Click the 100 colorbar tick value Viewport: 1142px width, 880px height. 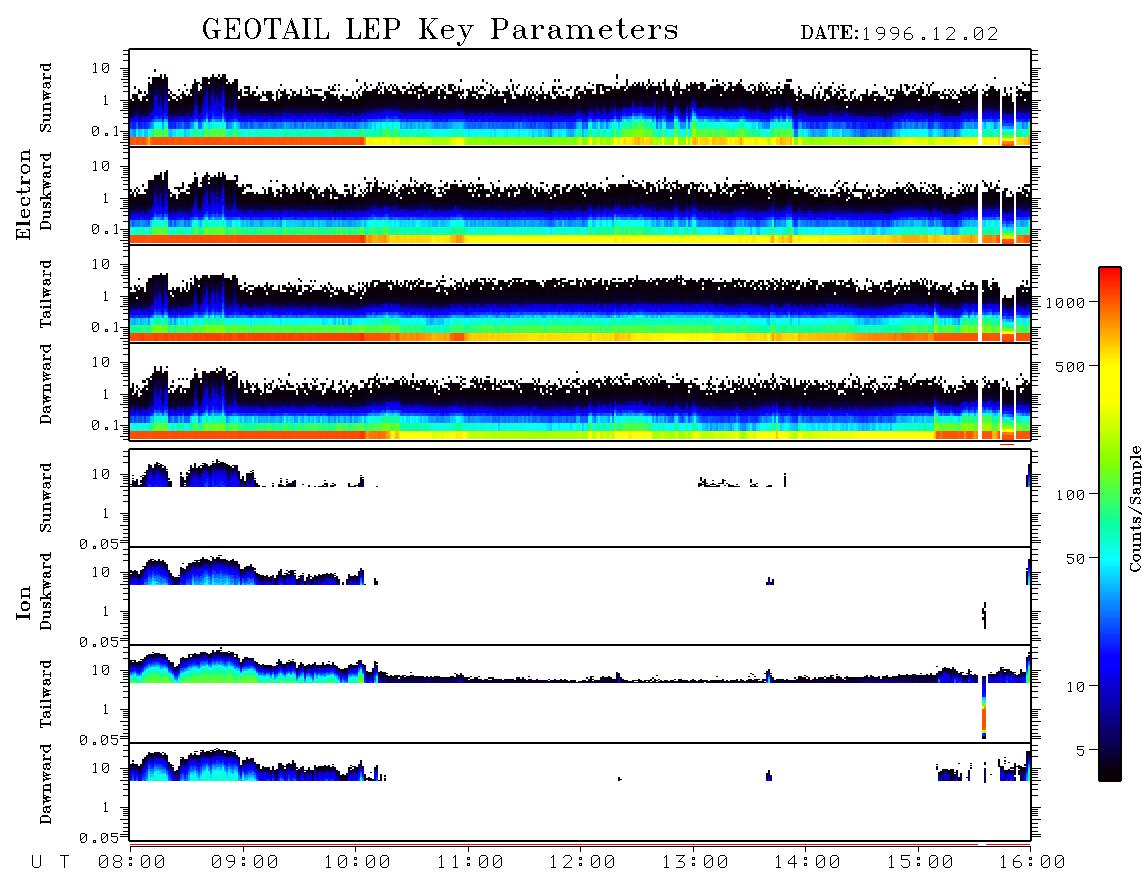tap(1070, 495)
